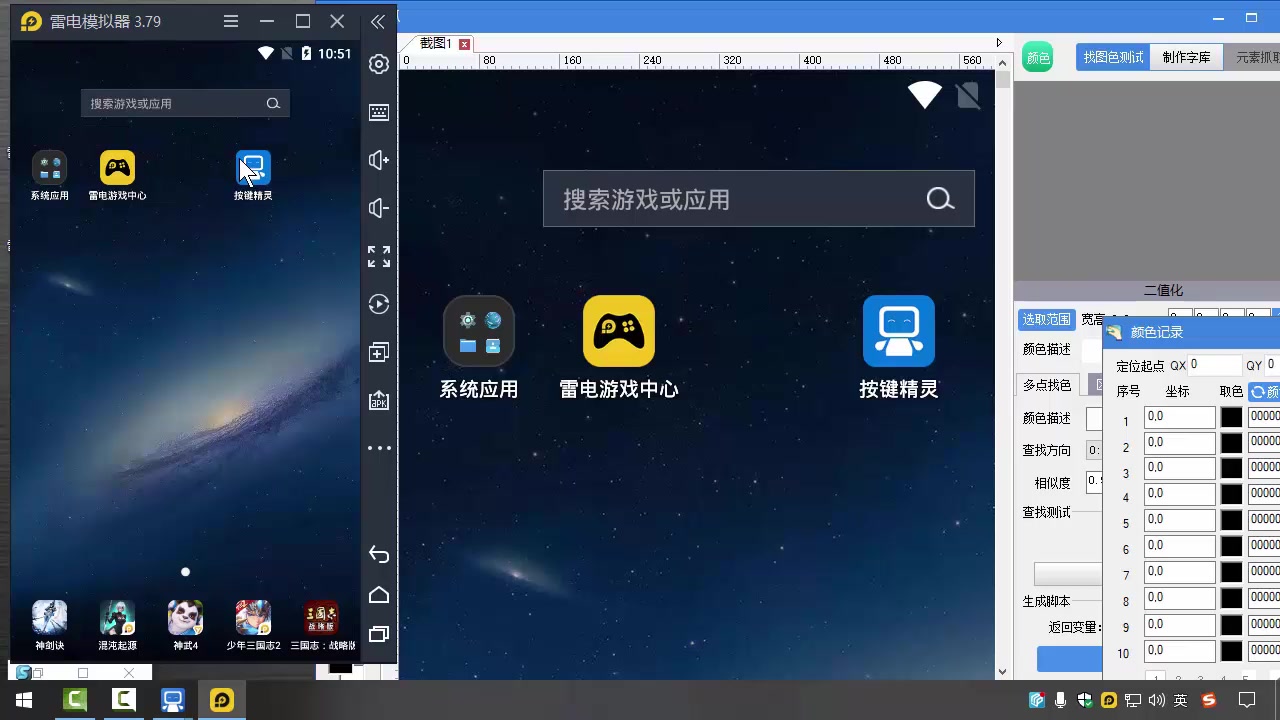Switch to the 多点找色 tab
1280x720 pixels.
click(1046, 385)
